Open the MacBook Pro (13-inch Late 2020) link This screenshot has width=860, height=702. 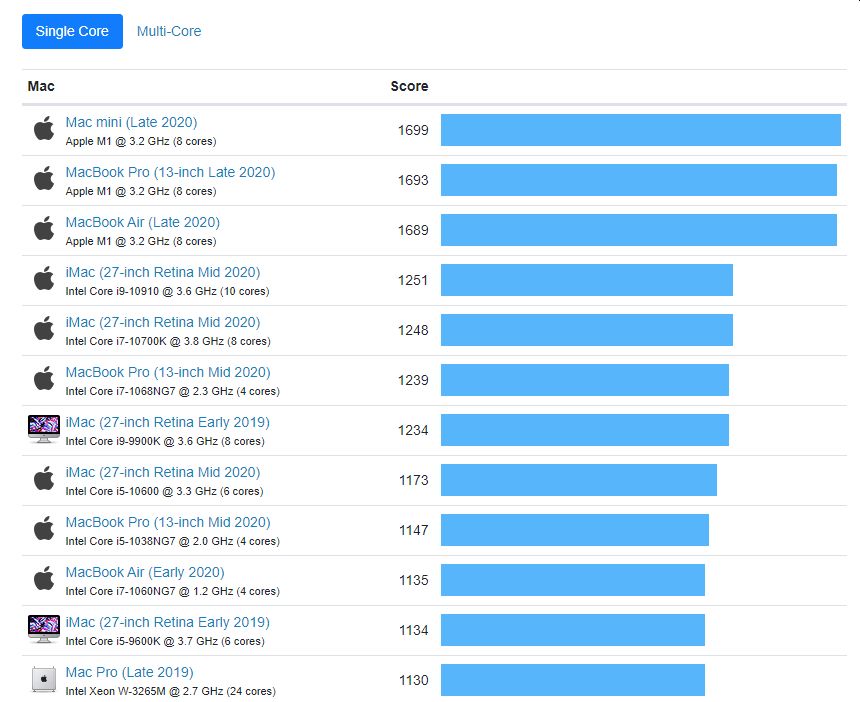[x=170, y=172]
